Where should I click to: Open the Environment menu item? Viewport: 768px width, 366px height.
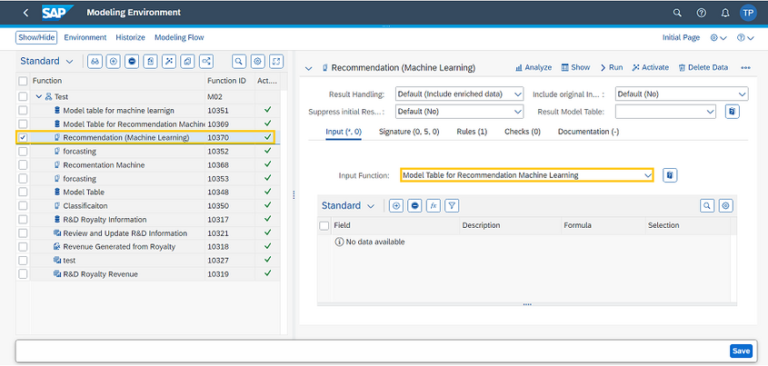click(x=85, y=37)
